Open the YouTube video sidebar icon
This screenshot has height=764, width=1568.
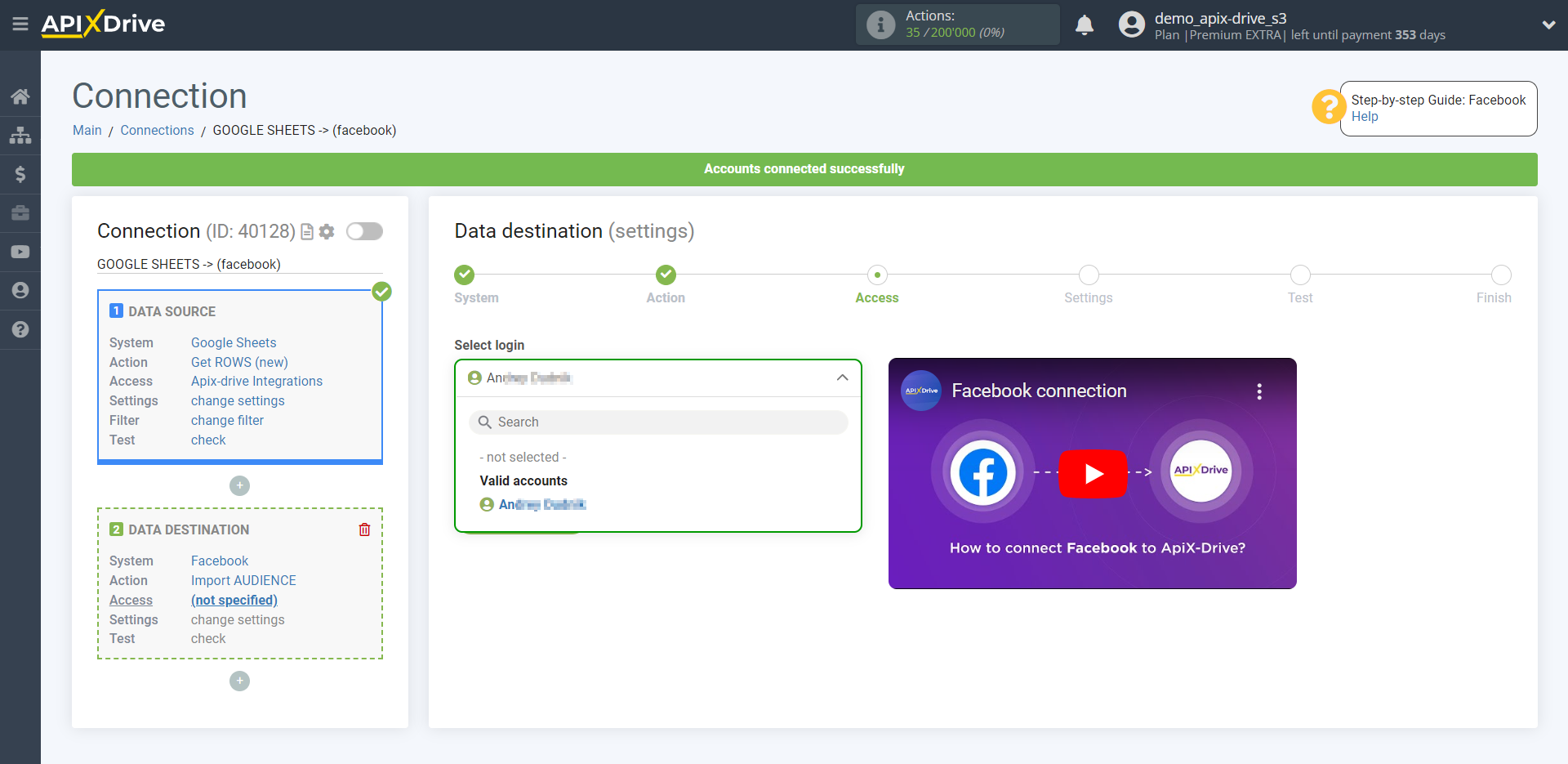coord(20,252)
